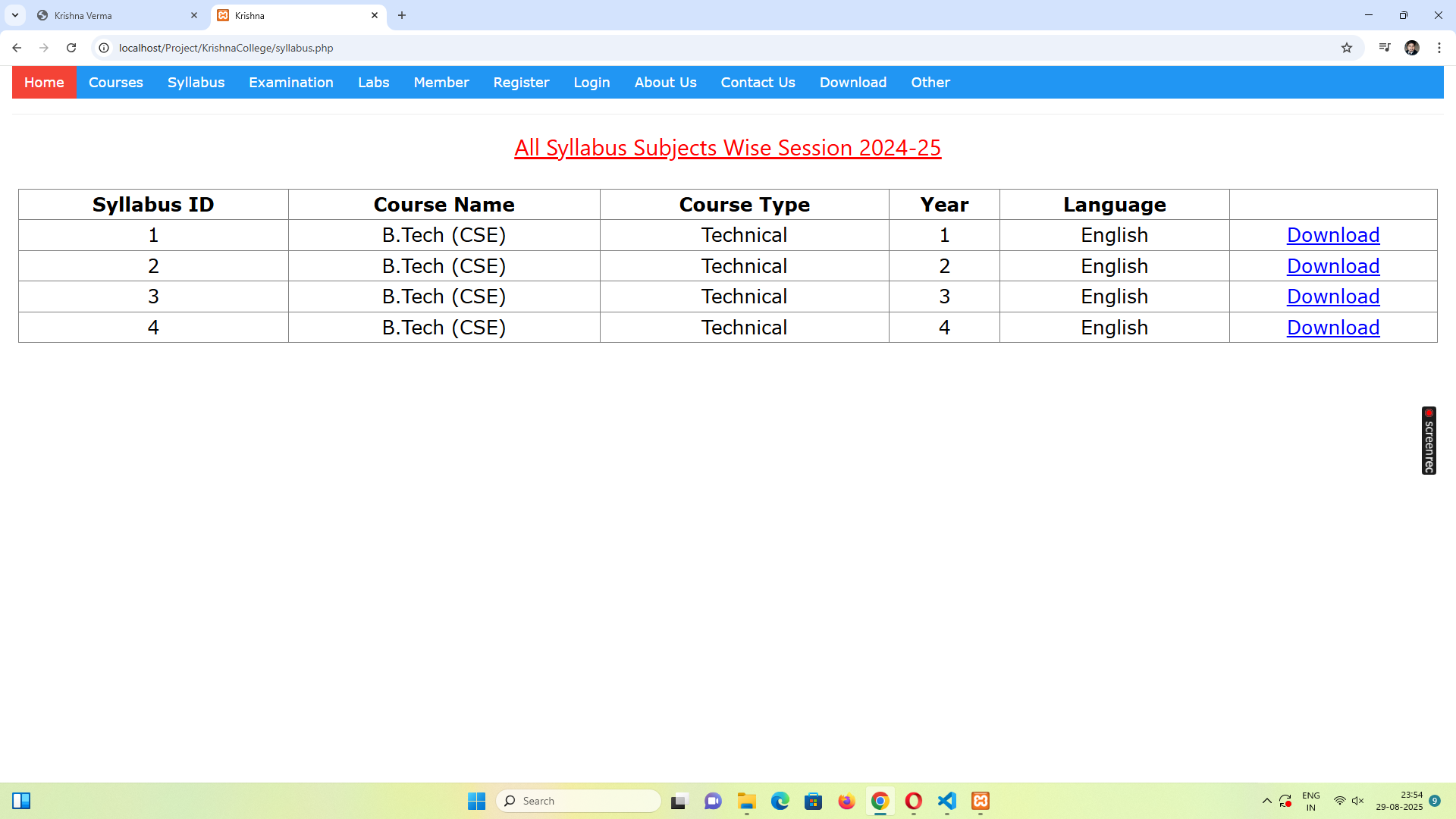Open the Courses menu item
Viewport: 1456px width, 819px height.
click(x=116, y=82)
